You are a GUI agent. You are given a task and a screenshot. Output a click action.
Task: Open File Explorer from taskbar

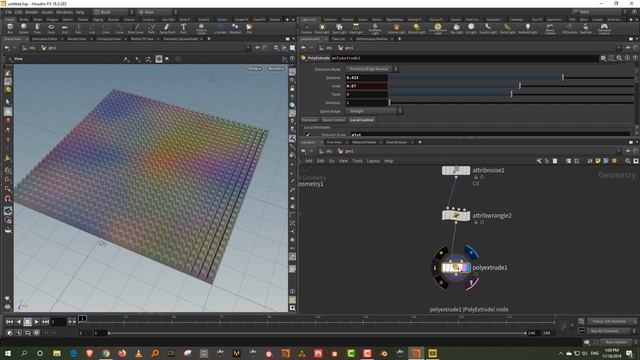57,353
